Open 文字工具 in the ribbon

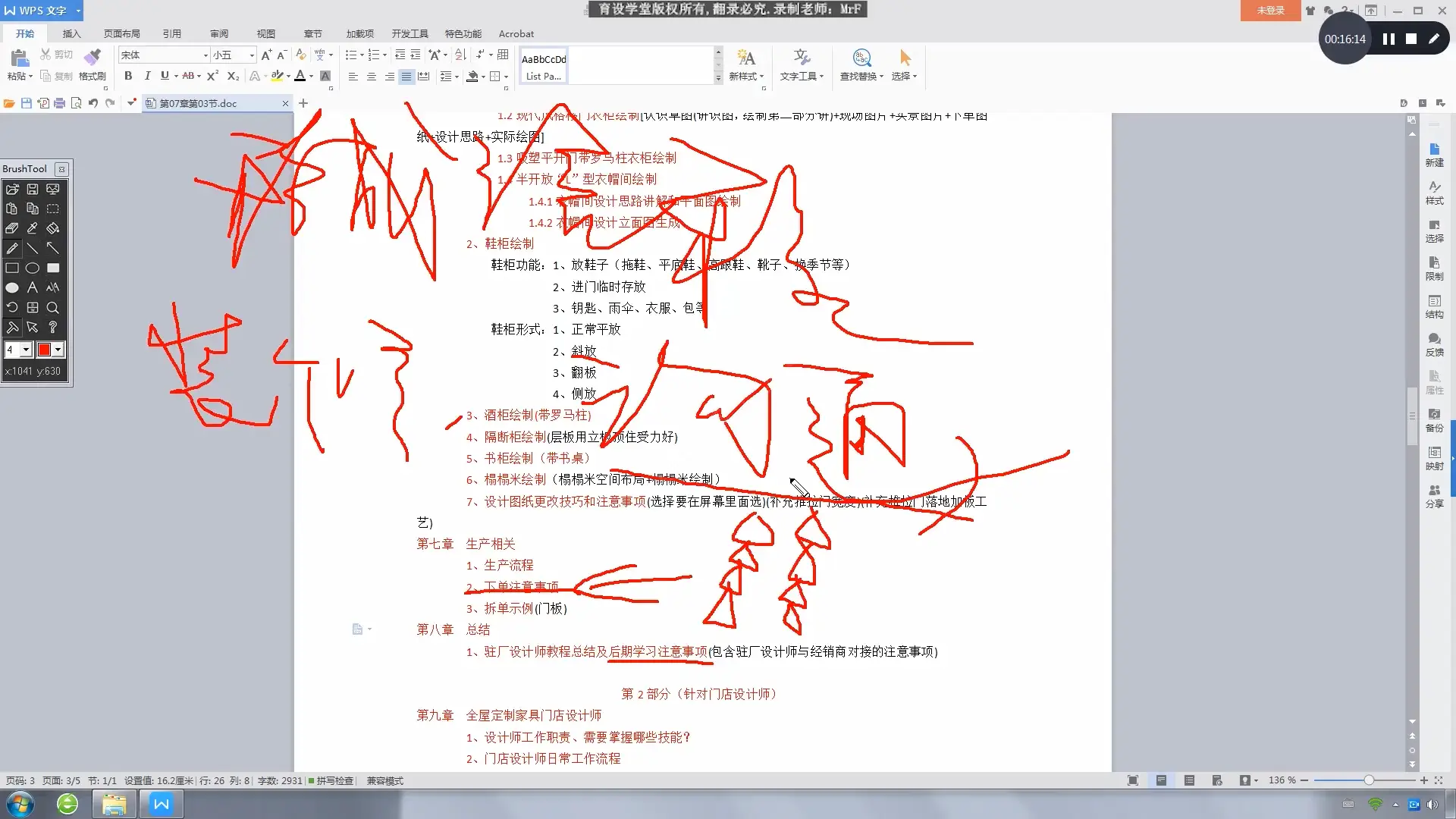coord(802,64)
